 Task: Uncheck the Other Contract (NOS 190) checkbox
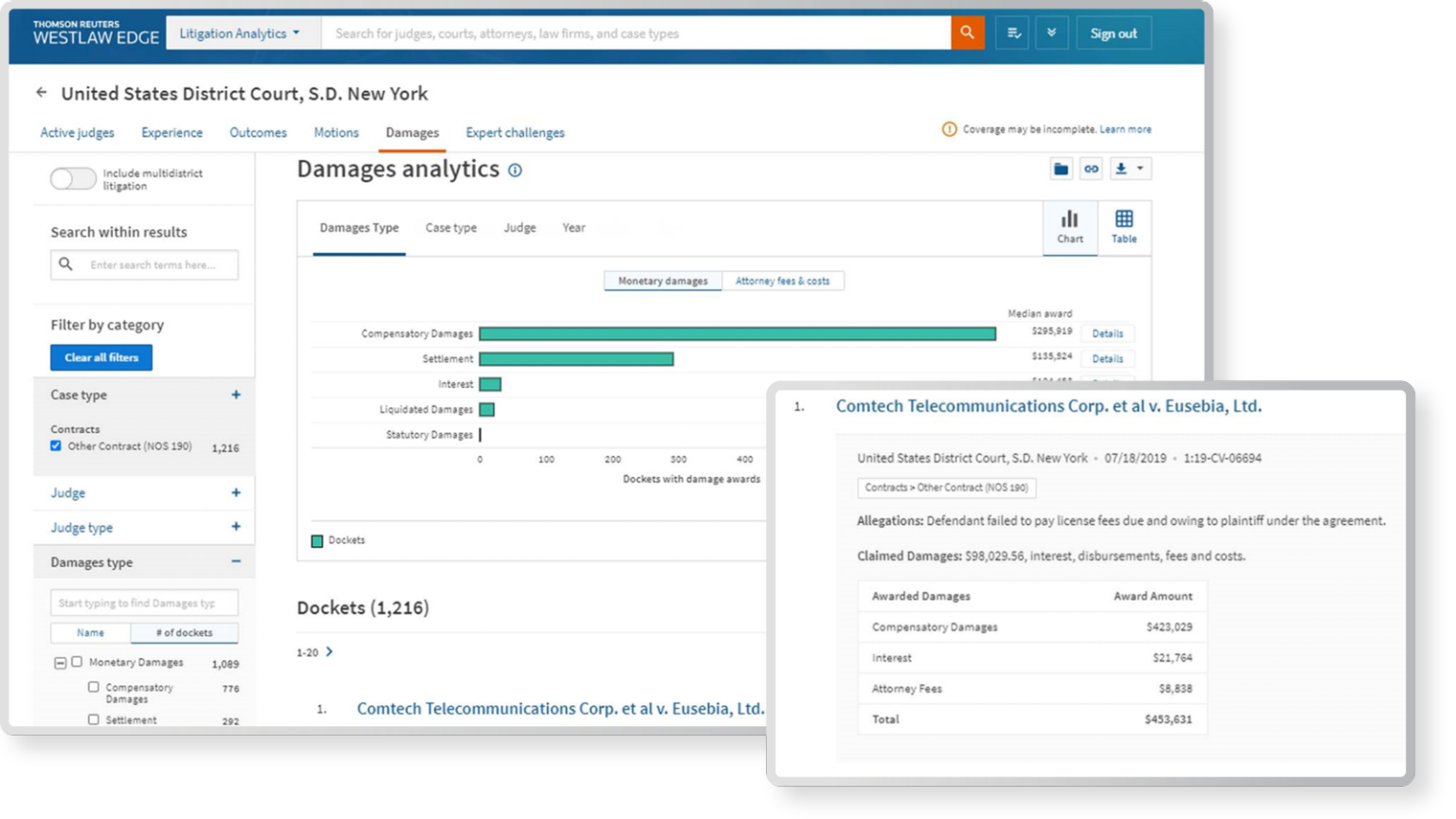point(56,446)
